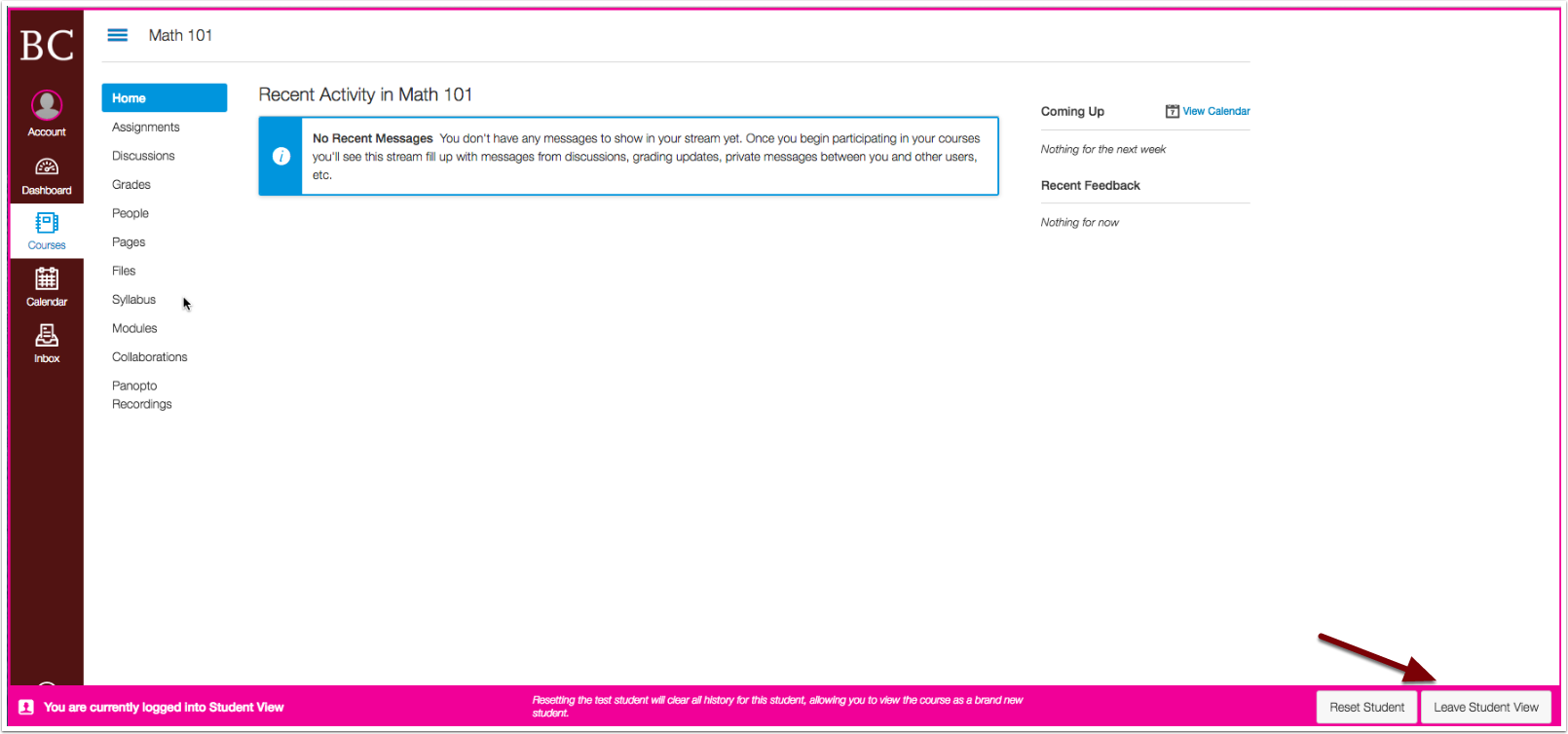The height and width of the screenshot is (734, 1568).
Task: Toggle the hamburger course navigation menu
Action: coord(118,35)
